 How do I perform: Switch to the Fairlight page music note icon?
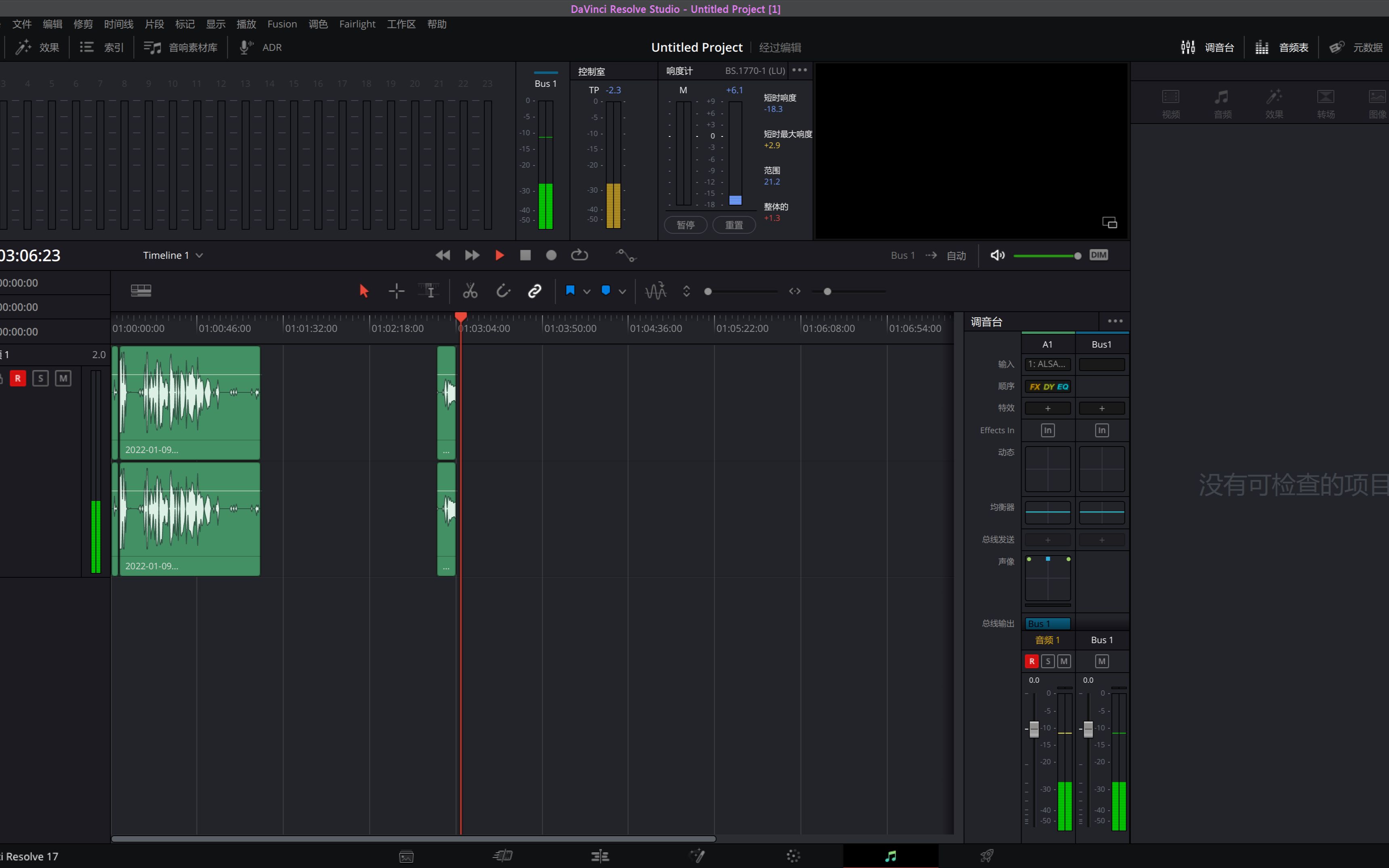pos(890,856)
